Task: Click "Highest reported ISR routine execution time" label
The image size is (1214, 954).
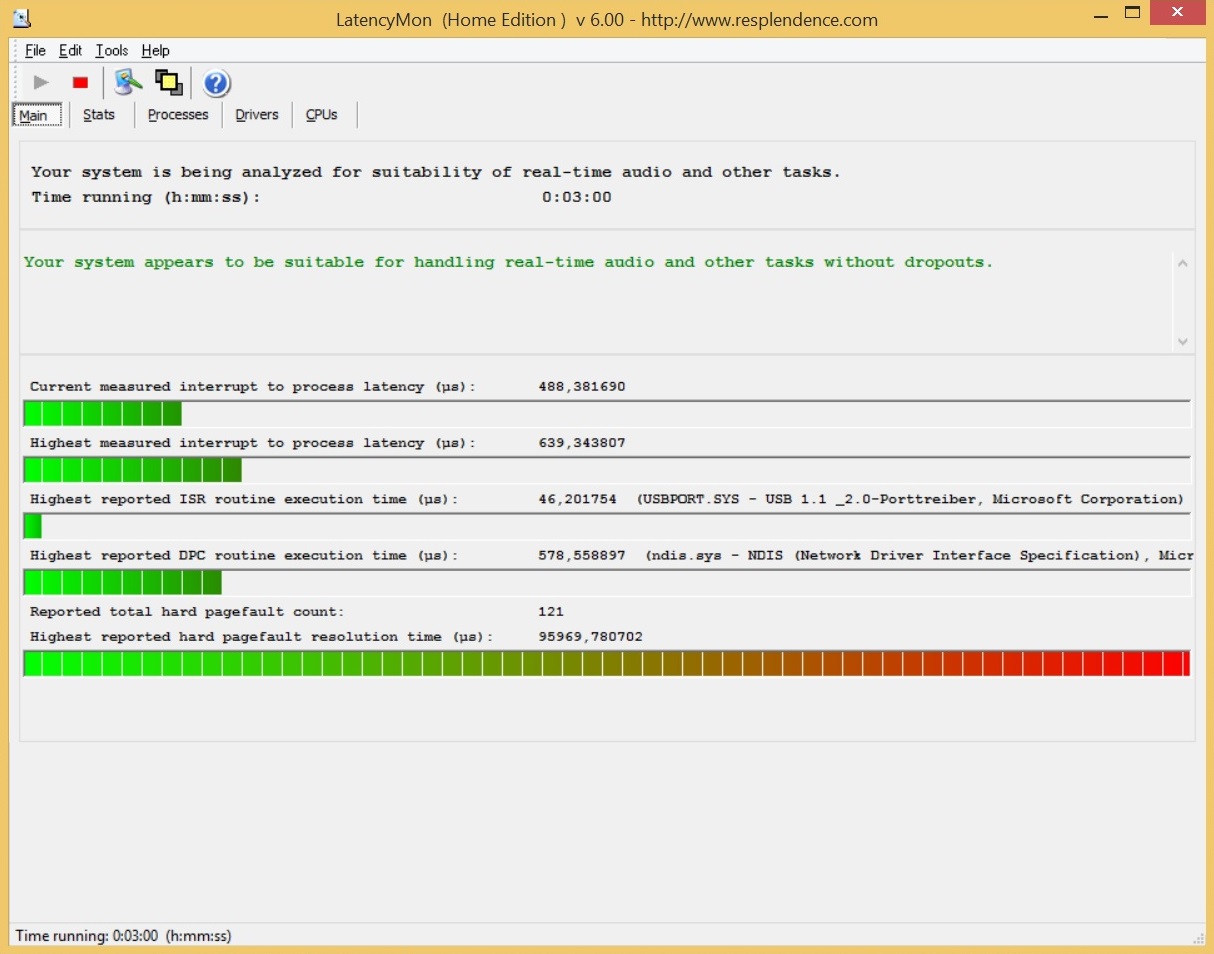Action: [x=245, y=499]
